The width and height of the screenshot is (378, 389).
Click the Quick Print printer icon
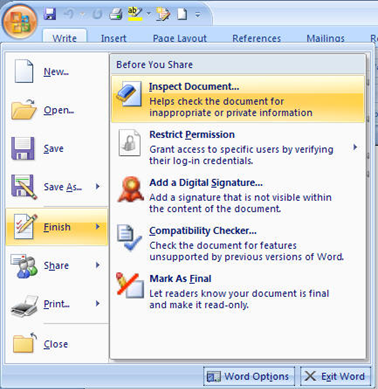tap(116, 14)
